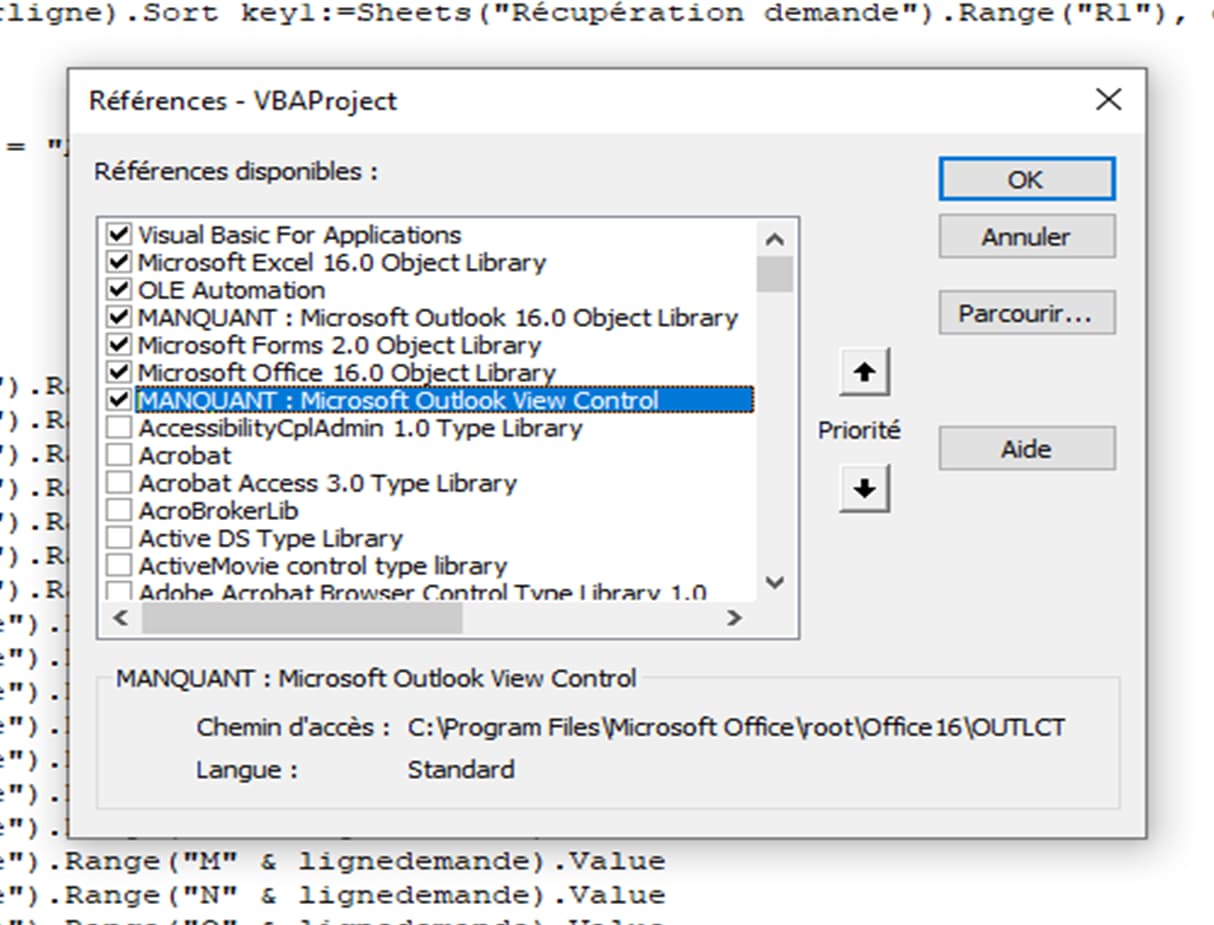Uncheck Microsoft Excel 16.0 Object Library
The width and height of the screenshot is (1214, 925).
click(119, 263)
